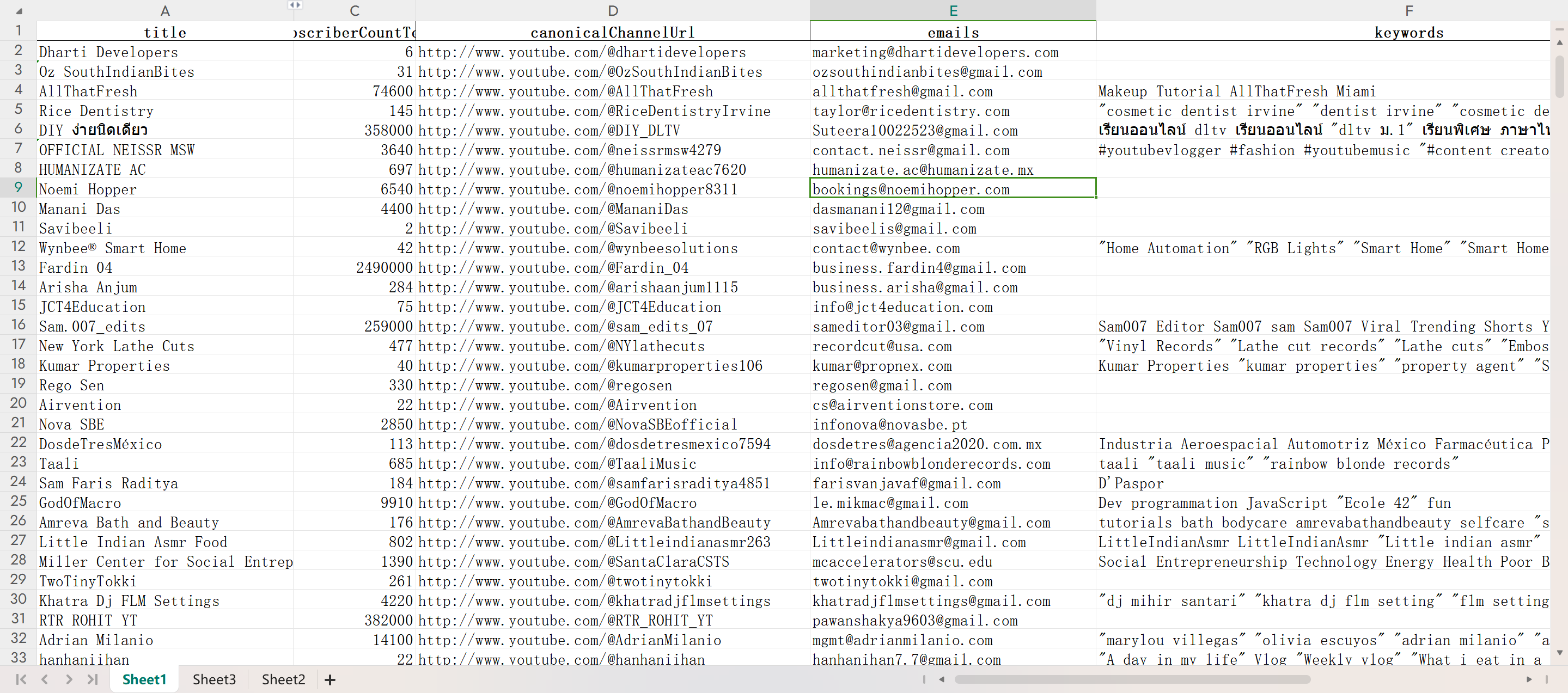Select the 'emails' header cell
The image size is (1568, 693).
click(x=953, y=32)
